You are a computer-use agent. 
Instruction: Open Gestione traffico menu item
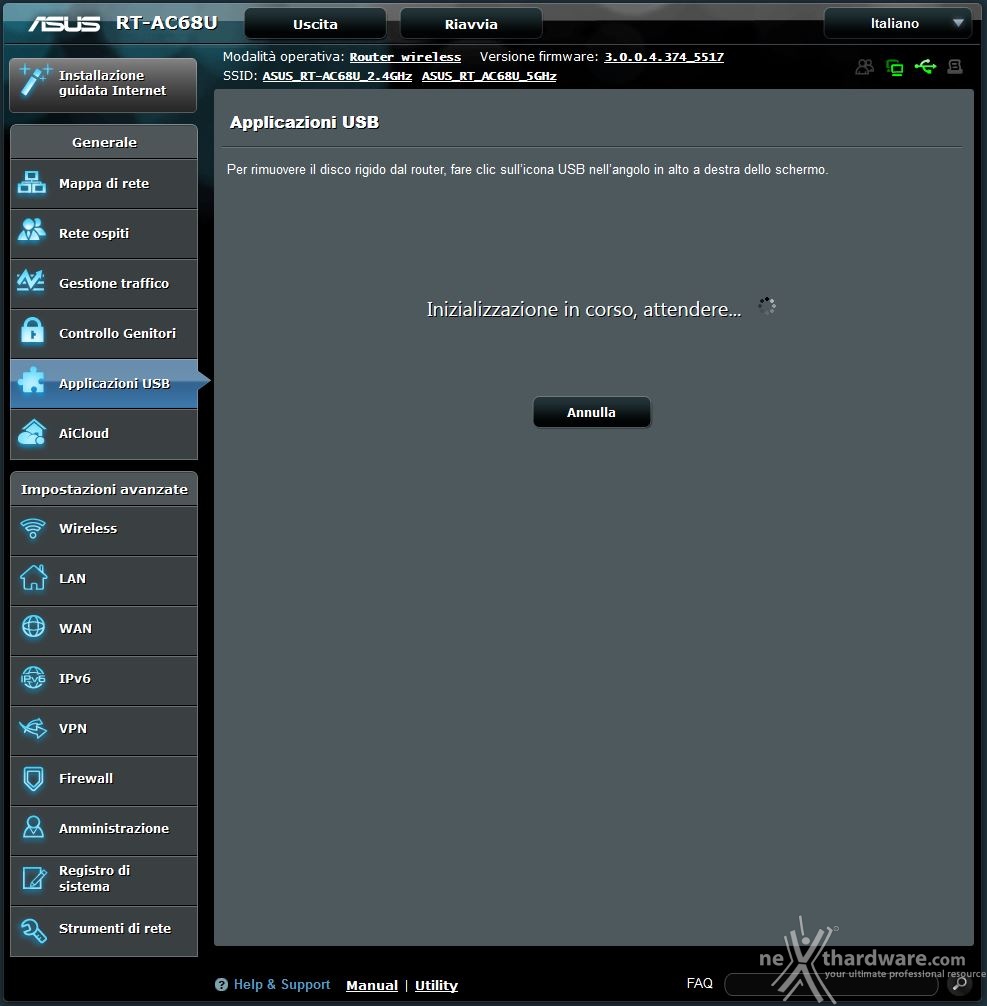click(x=104, y=284)
